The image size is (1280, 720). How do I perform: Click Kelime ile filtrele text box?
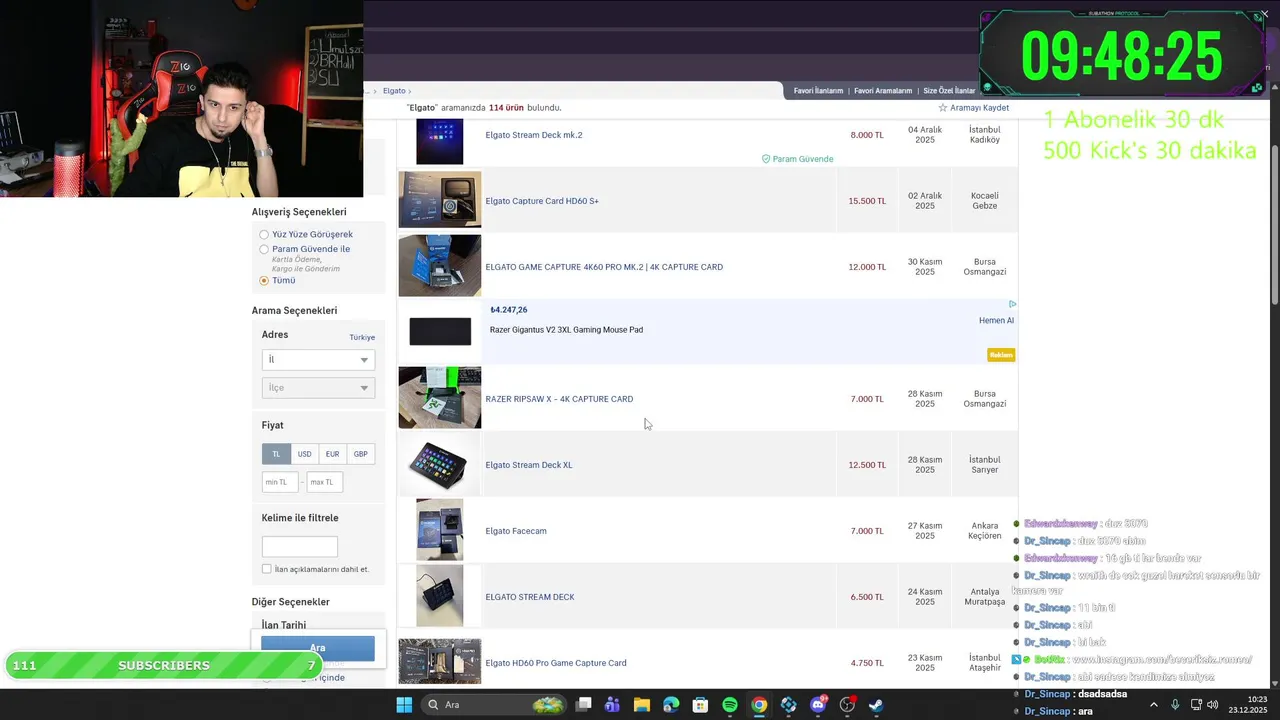click(x=299, y=546)
